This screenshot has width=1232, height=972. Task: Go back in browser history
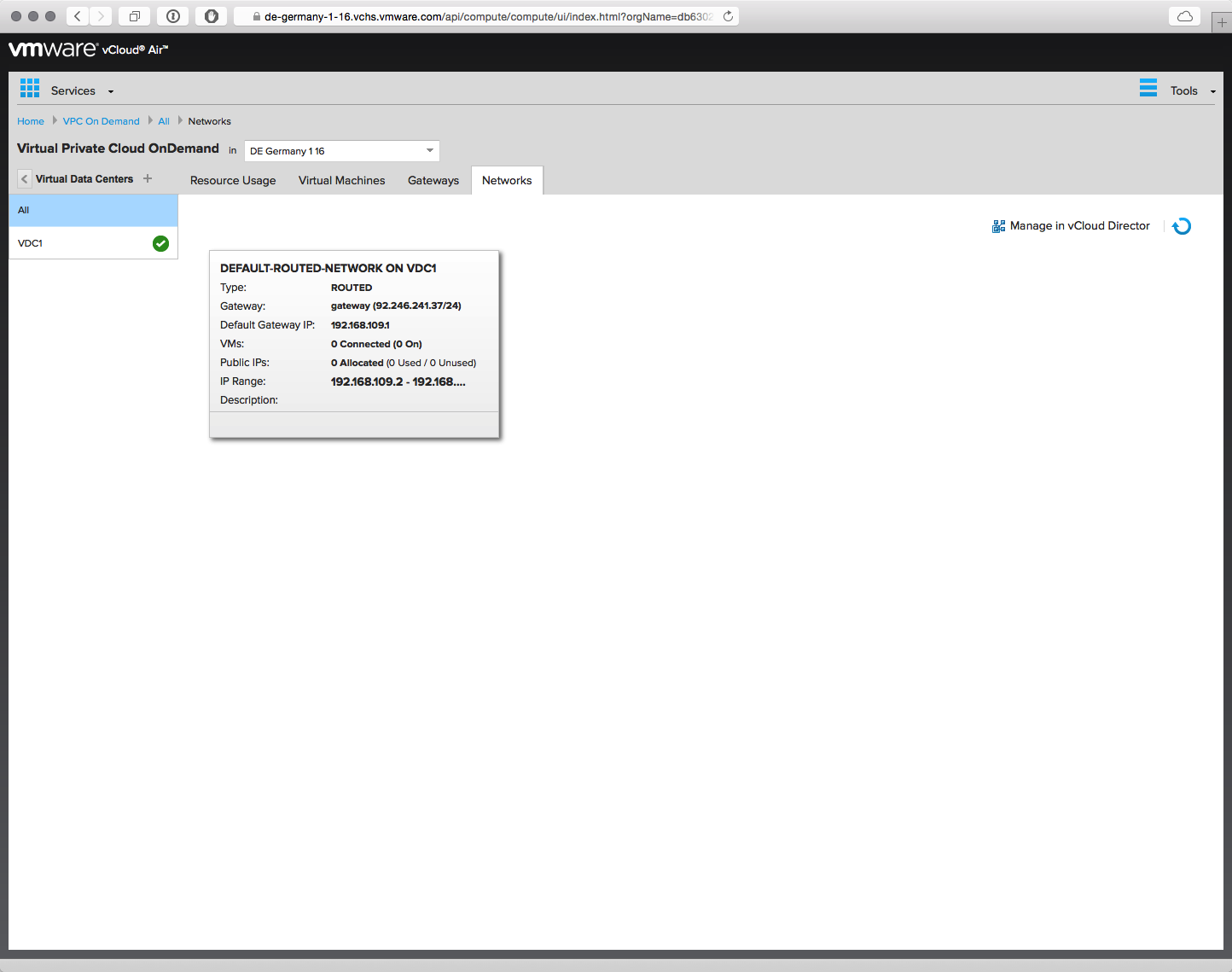78,16
